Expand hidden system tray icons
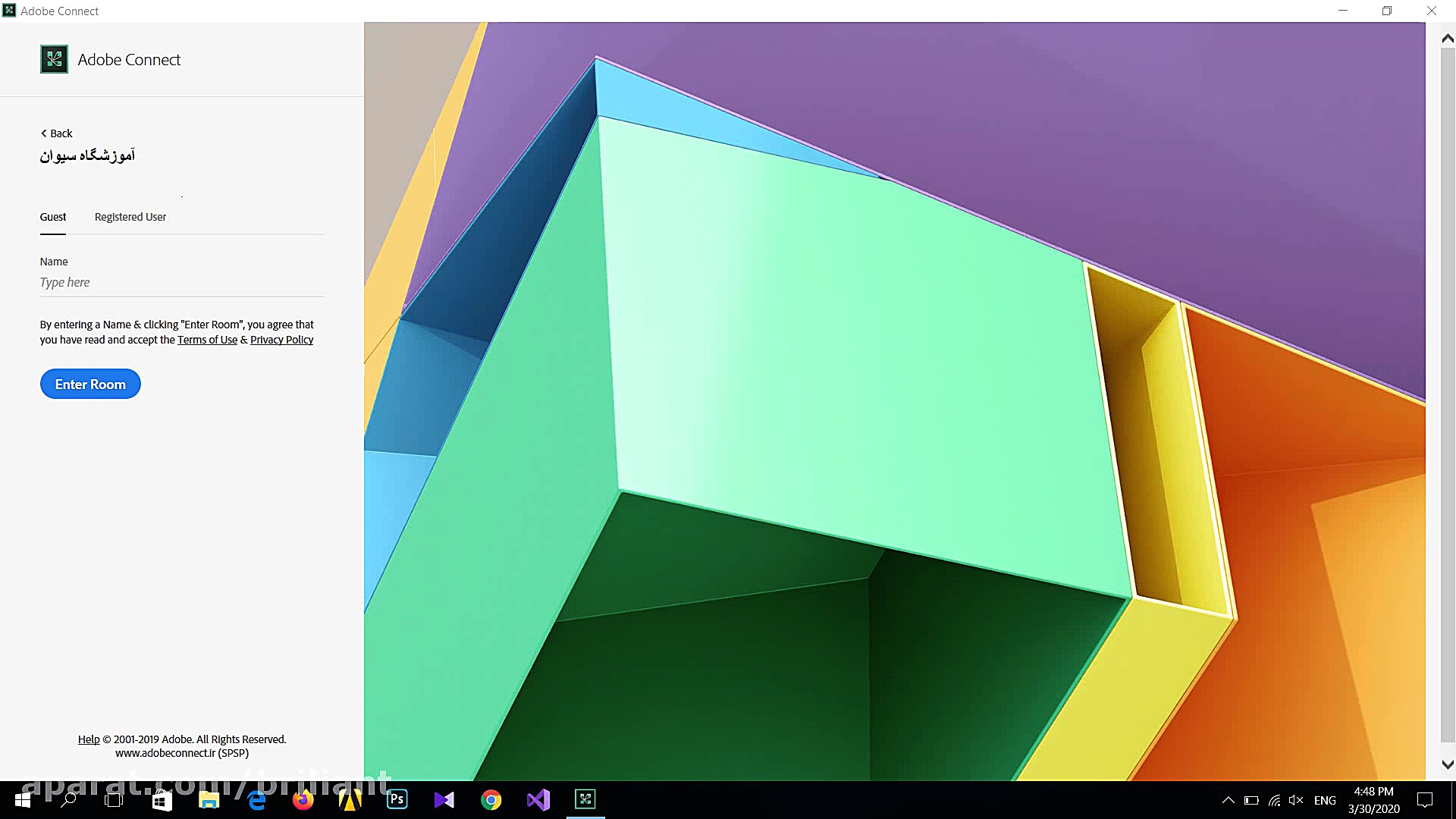The width and height of the screenshot is (1456, 819). pyautogui.click(x=1228, y=800)
